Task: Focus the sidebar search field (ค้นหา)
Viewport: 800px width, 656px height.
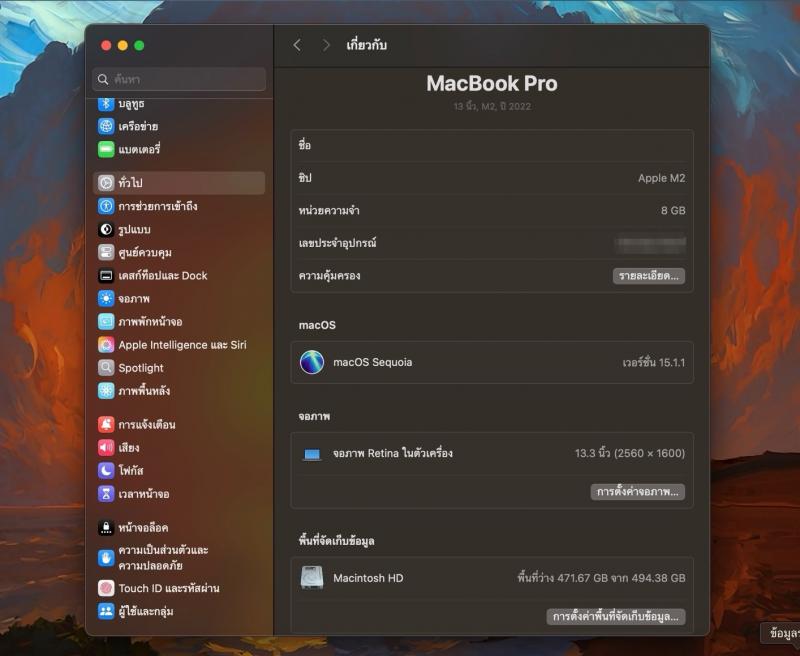Action: 180,80
